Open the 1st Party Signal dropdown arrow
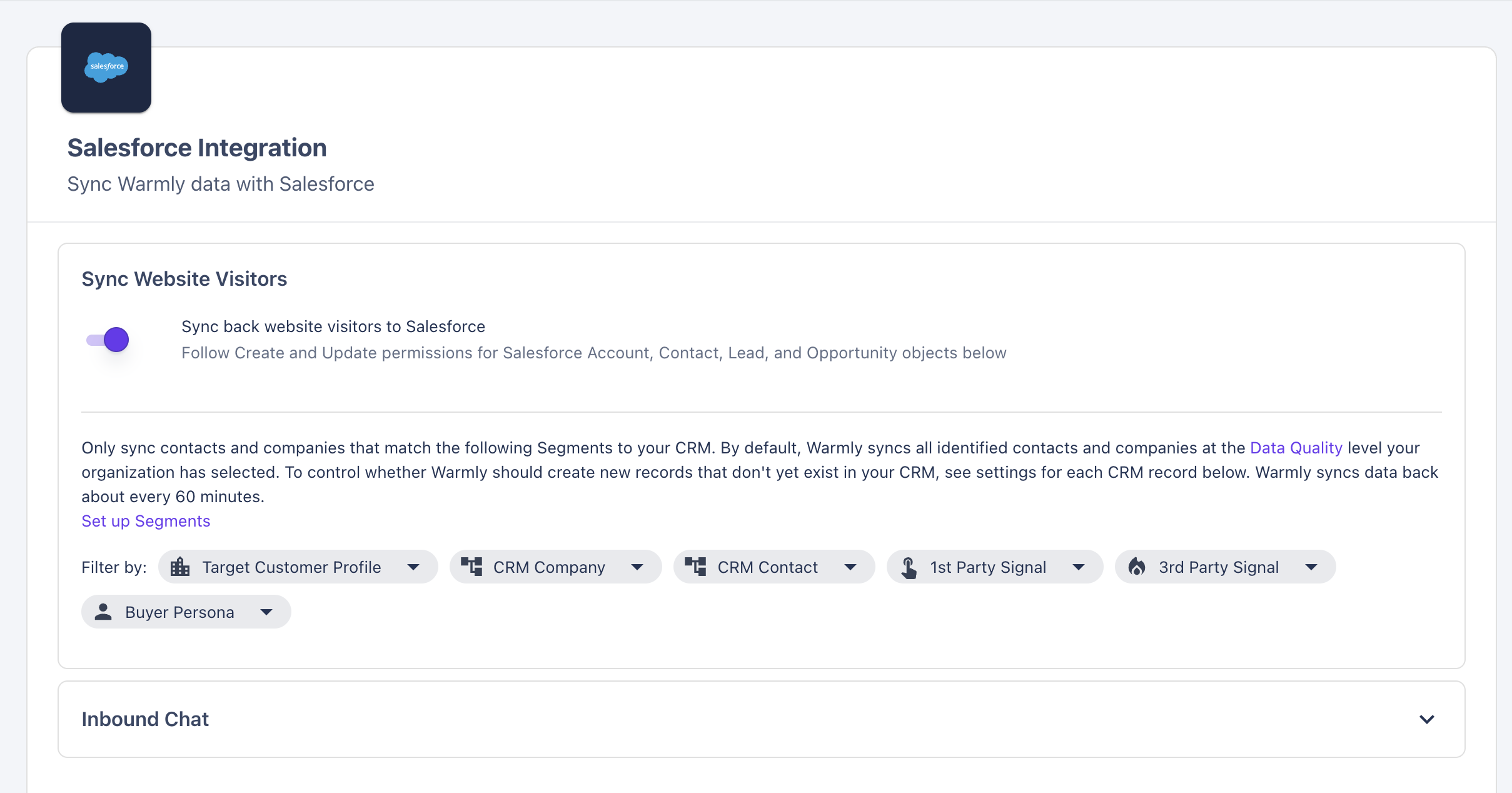The image size is (1512, 793). (x=1079, y=567)
